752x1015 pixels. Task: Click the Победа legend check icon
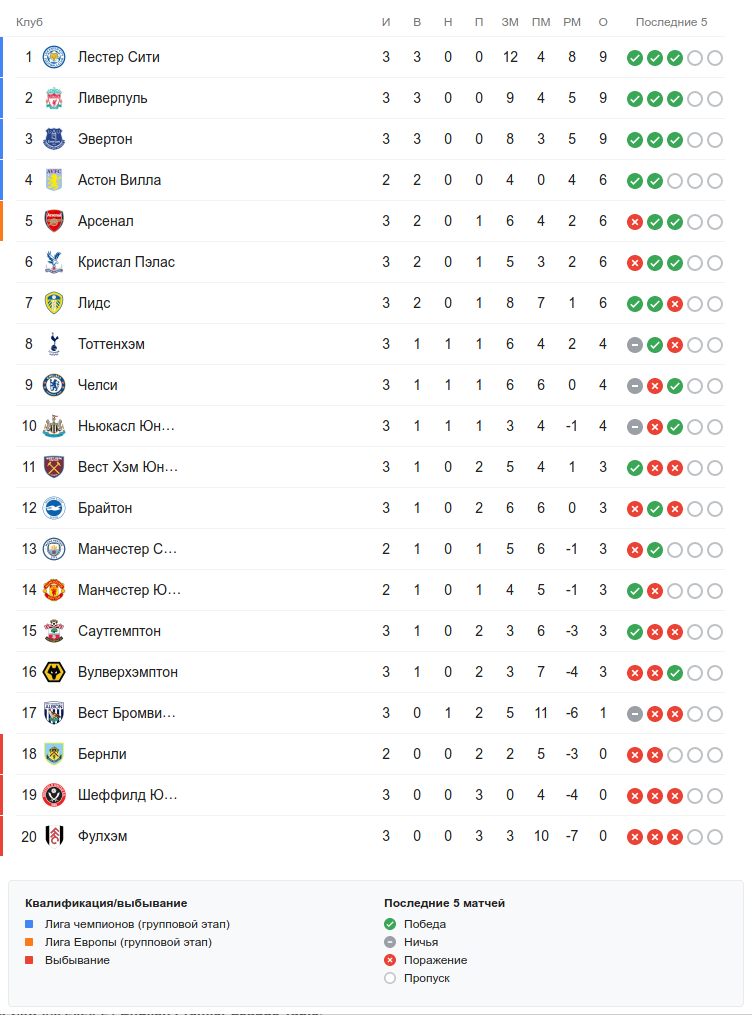(390, 924)
